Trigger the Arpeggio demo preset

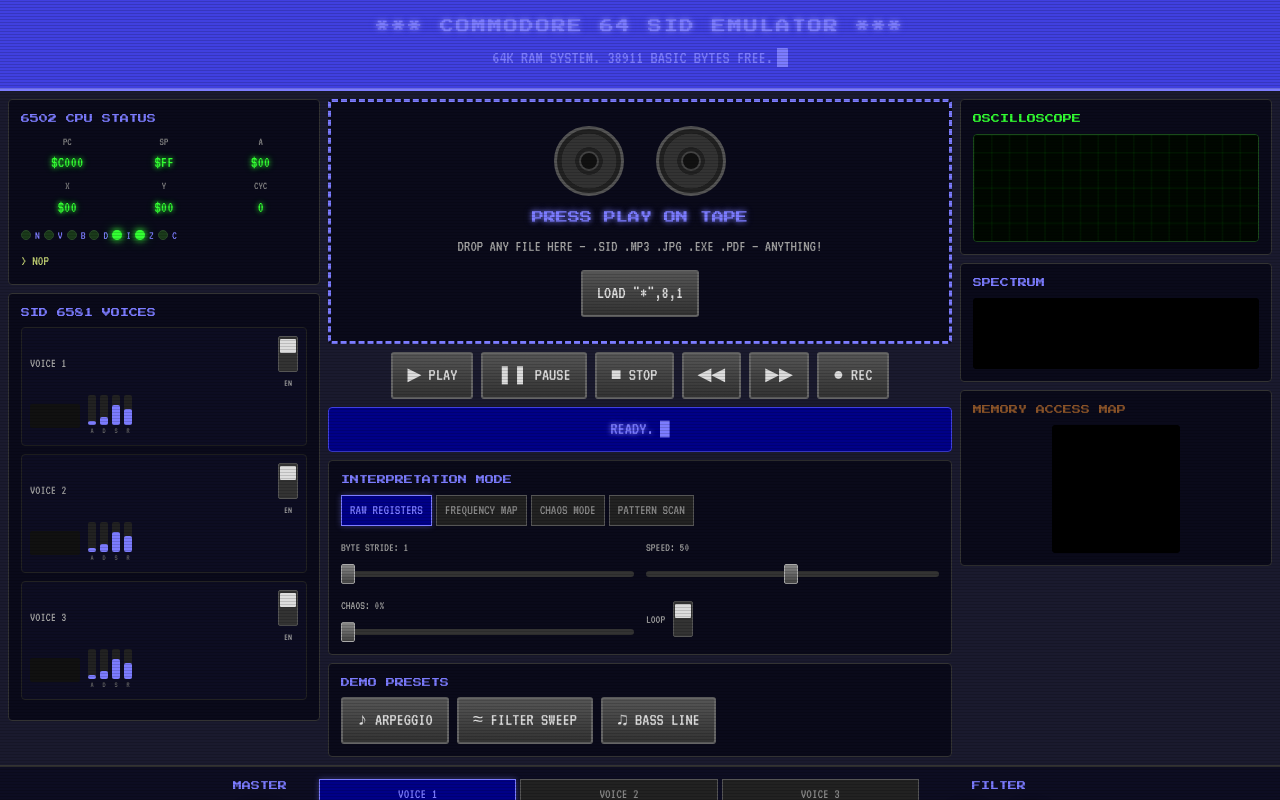click(394, 720)
